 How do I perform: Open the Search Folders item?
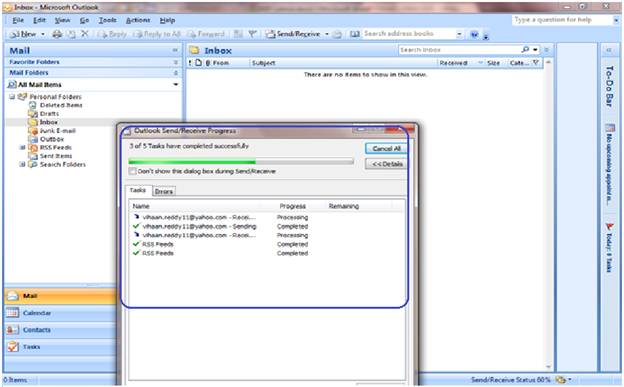tap(62, 164)
